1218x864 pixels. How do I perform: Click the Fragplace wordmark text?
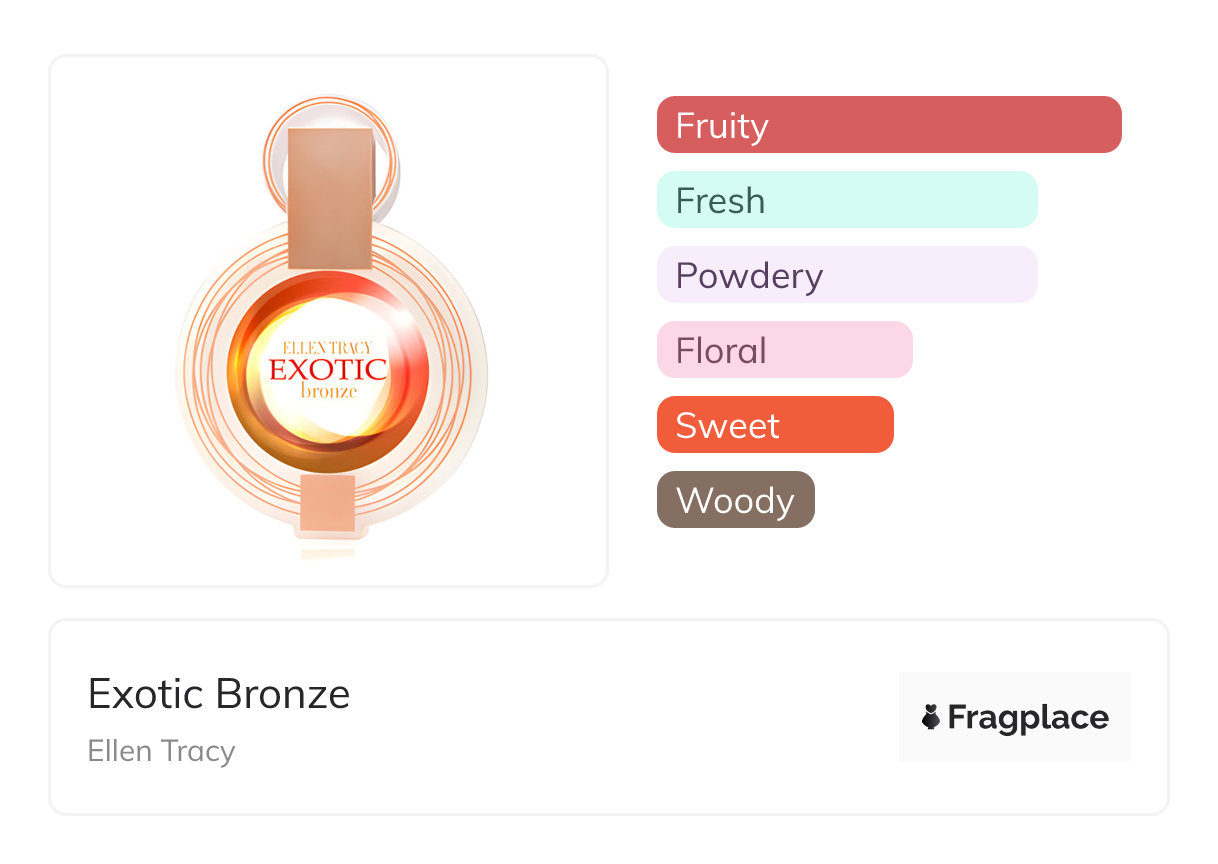(1028, 717)
